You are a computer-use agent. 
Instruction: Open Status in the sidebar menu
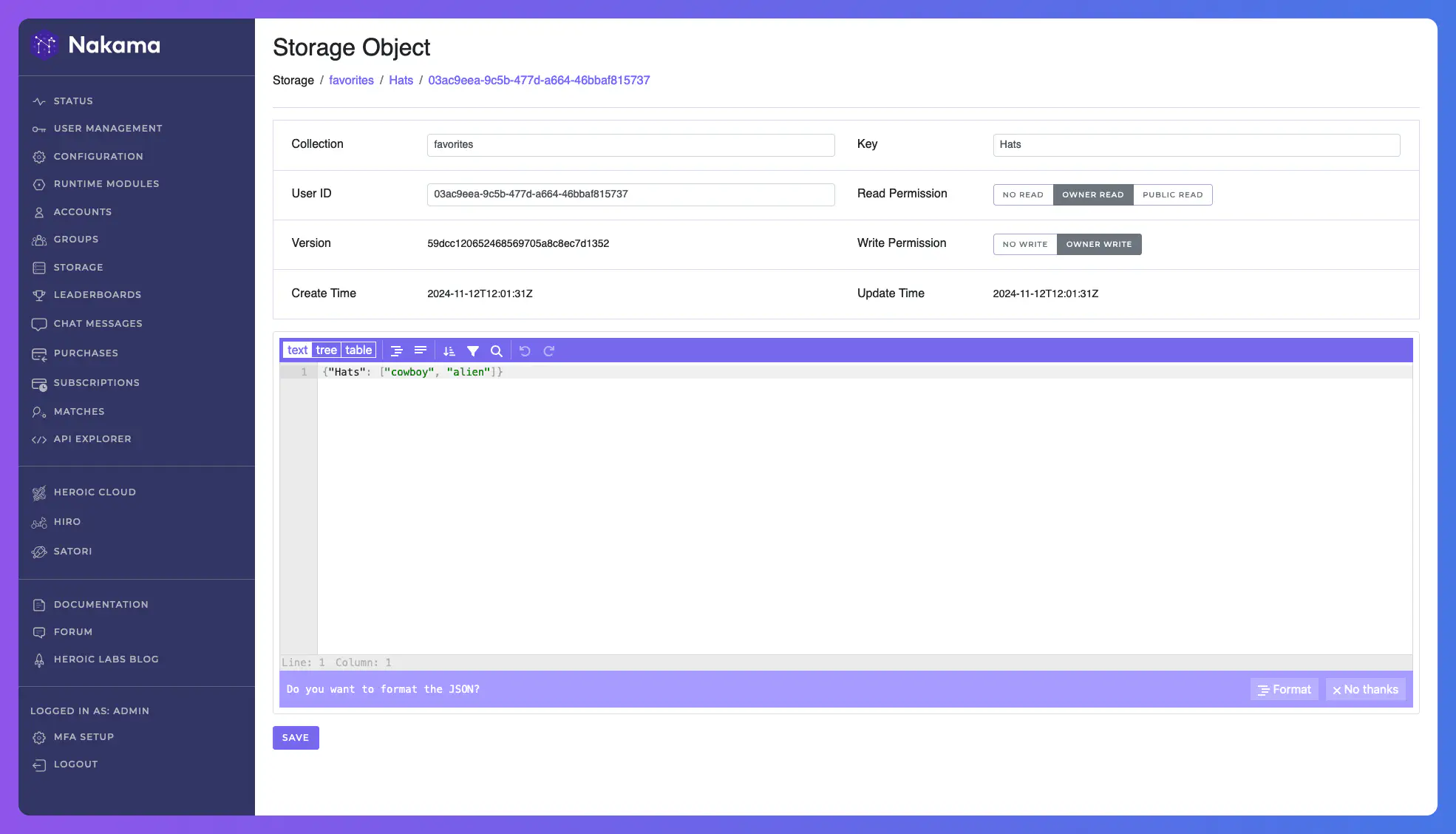pos(73,101)
